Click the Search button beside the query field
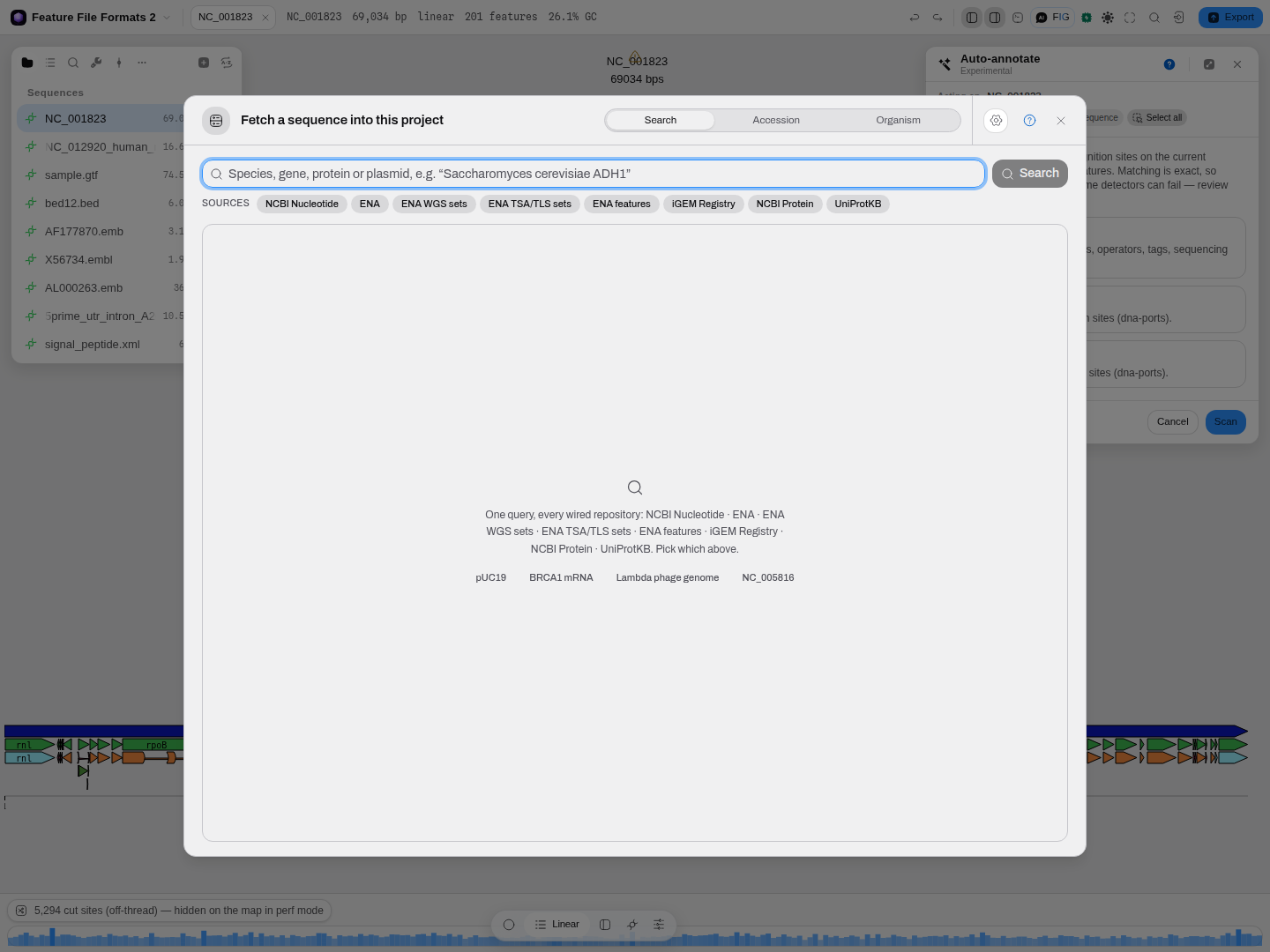The height and width of the screenshot is (952, 1270). 1030,174
